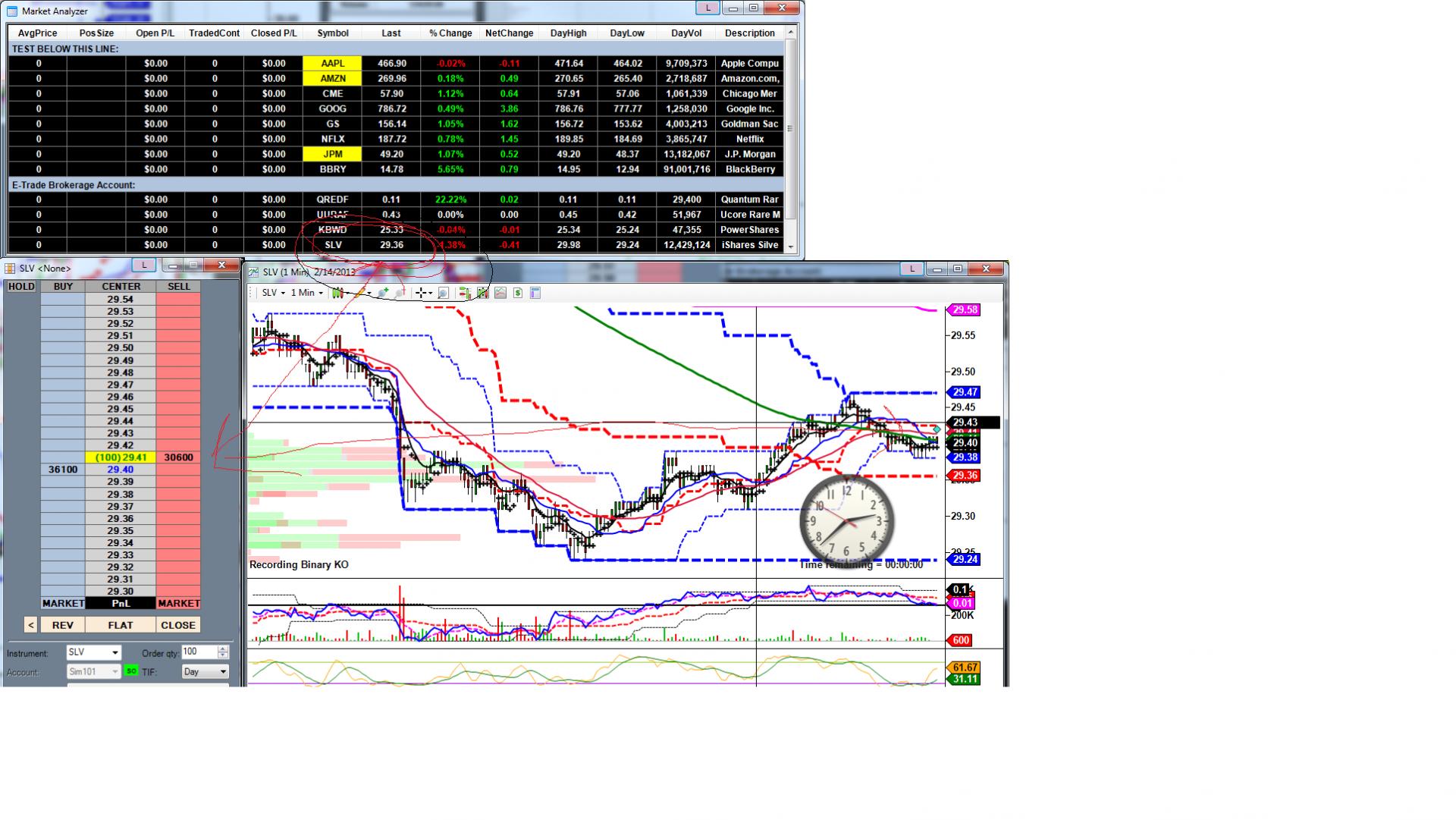Click the zoom out magnifier icon

[400, 293]
